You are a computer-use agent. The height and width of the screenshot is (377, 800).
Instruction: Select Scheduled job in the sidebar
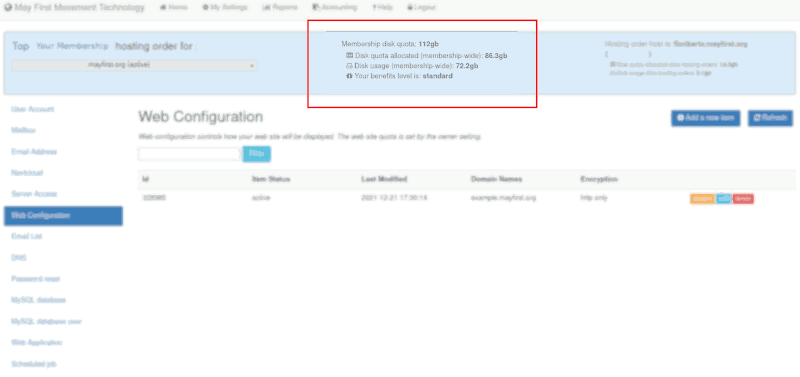tap(34, 364)
